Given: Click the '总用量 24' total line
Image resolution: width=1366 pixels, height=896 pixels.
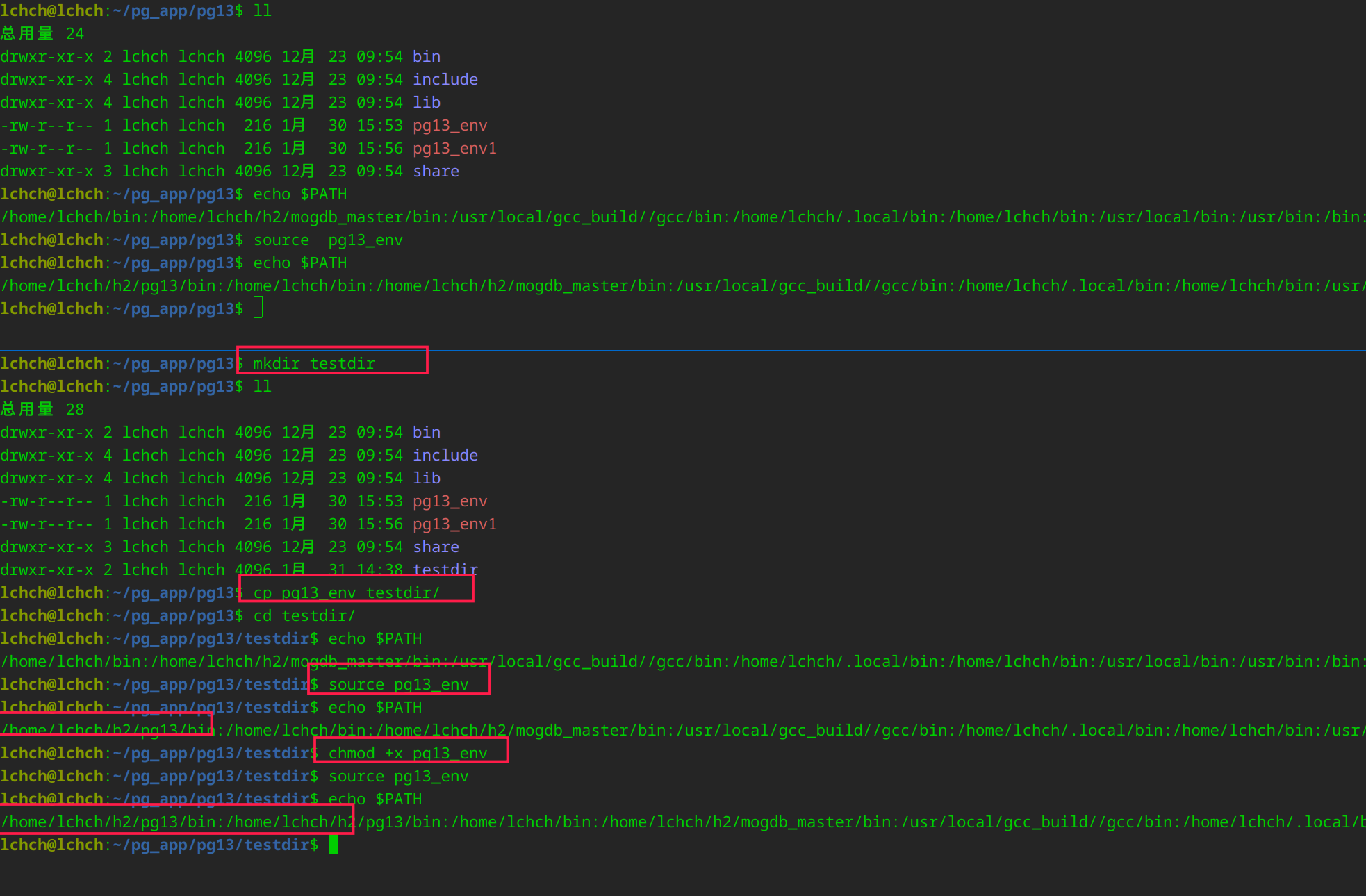Looking at the screenshot, I should point(42,33).
